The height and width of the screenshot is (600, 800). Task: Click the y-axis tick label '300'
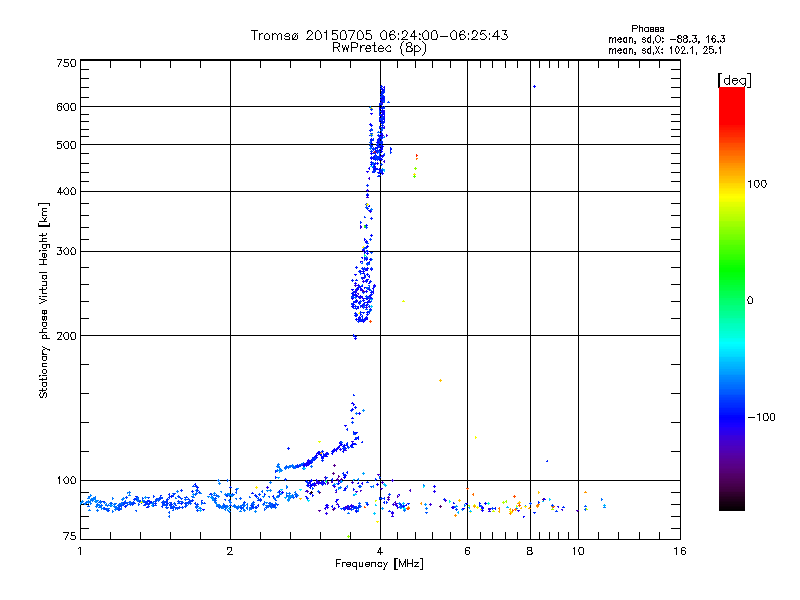(66, 252)
